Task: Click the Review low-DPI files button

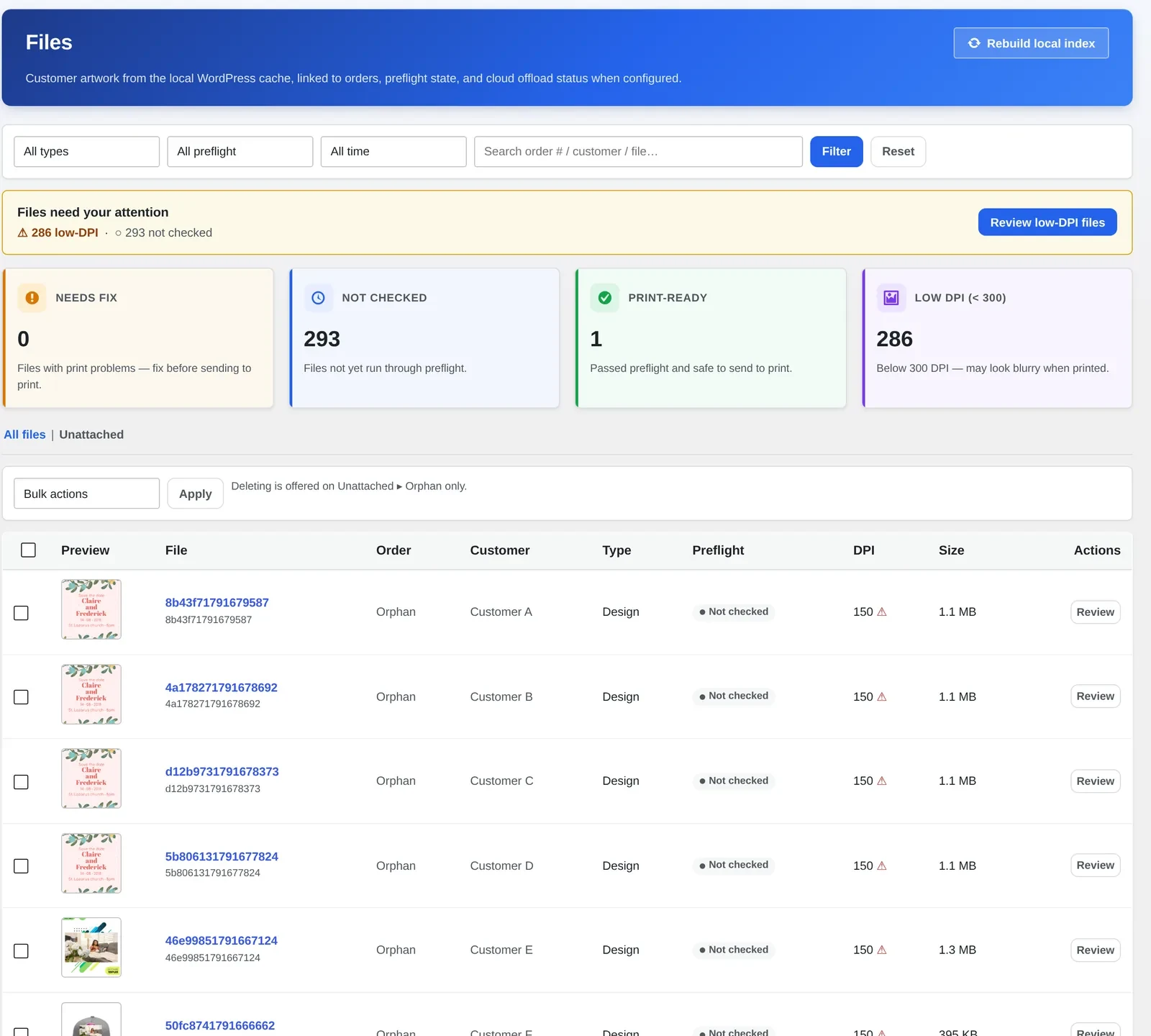Action: coord(1047,222)
